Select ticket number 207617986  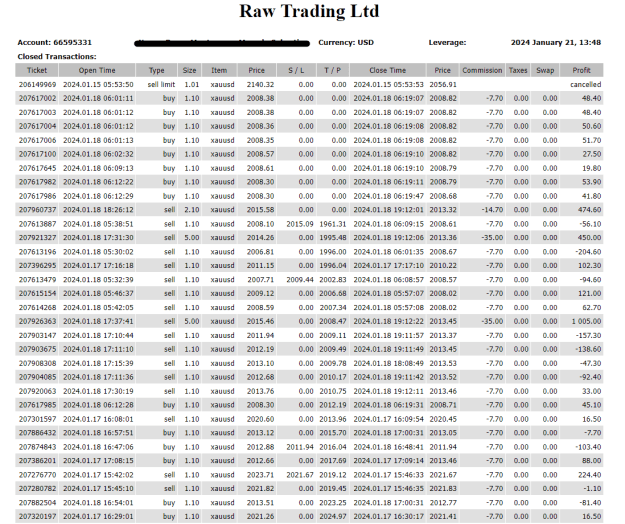(x=37, y=196)
